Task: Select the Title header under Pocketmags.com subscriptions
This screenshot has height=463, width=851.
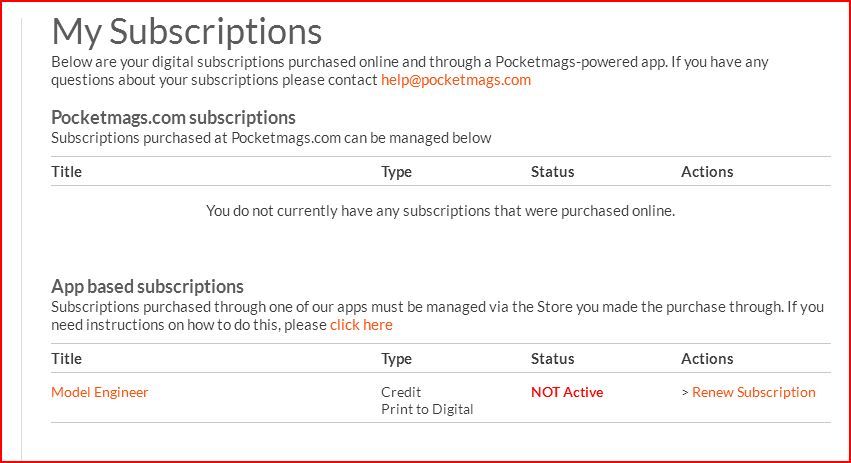Action: coord(66,172)
